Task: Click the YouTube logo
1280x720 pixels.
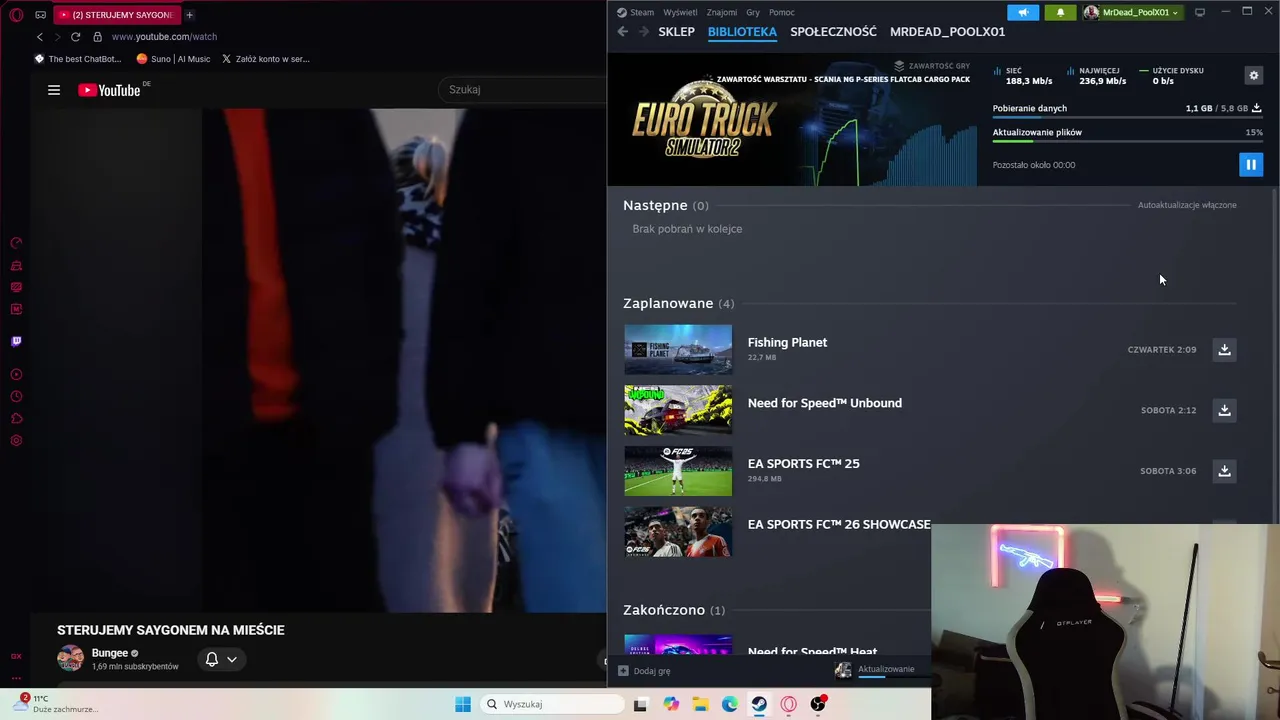Action: tap(109, 90)
